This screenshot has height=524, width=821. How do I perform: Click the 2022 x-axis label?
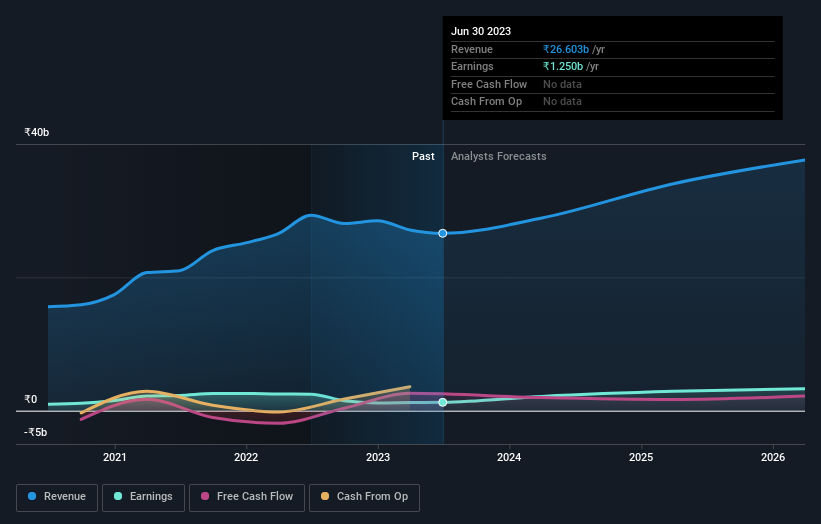tap(246, 458)
